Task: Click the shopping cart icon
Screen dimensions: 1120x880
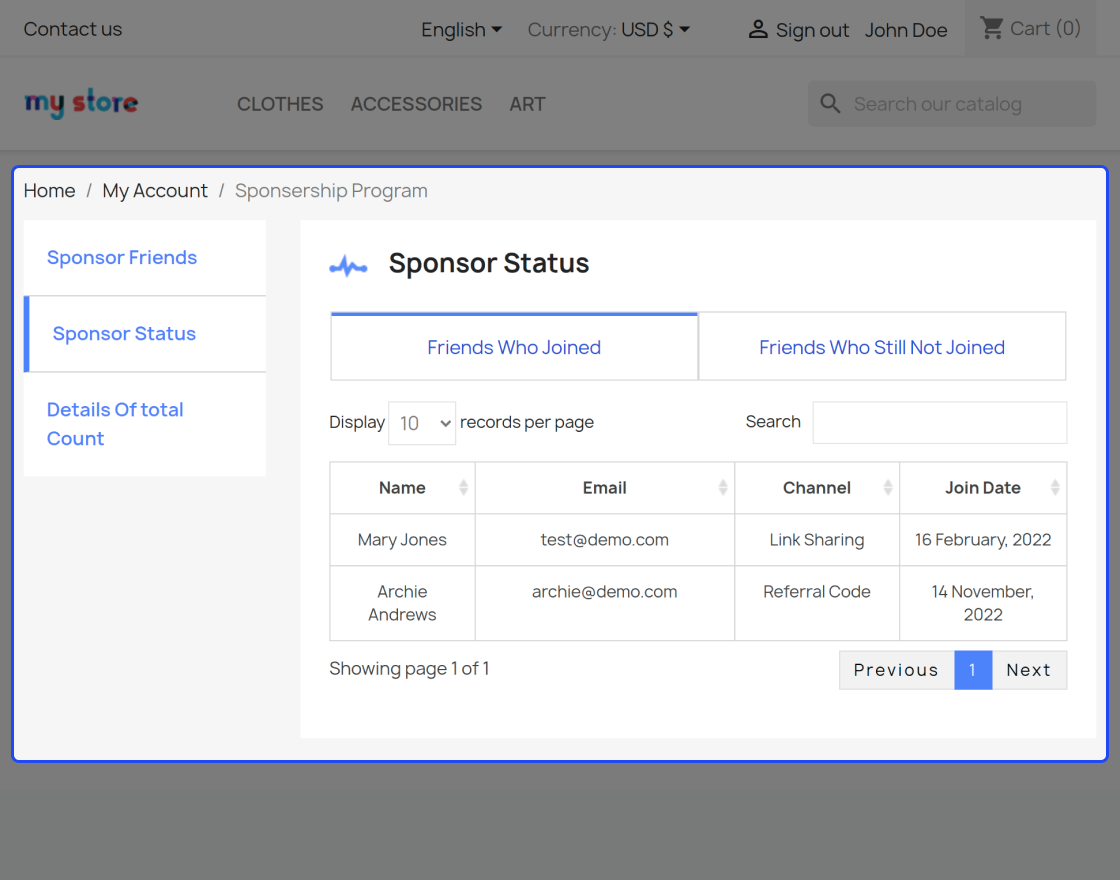Action: (x=991, y=29)
